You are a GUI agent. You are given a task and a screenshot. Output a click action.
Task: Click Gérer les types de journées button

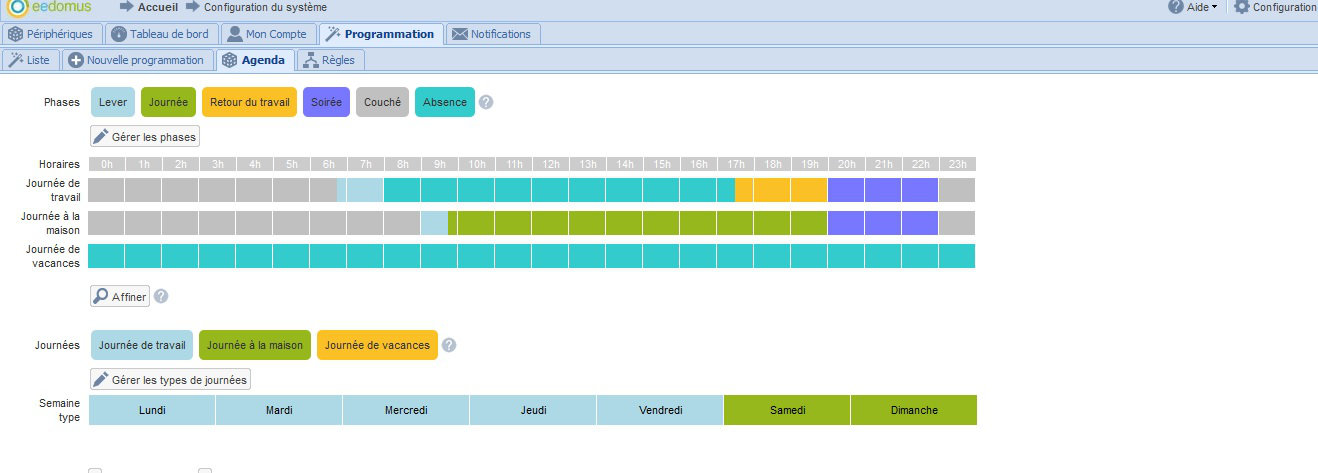click(x=170, y=380)
